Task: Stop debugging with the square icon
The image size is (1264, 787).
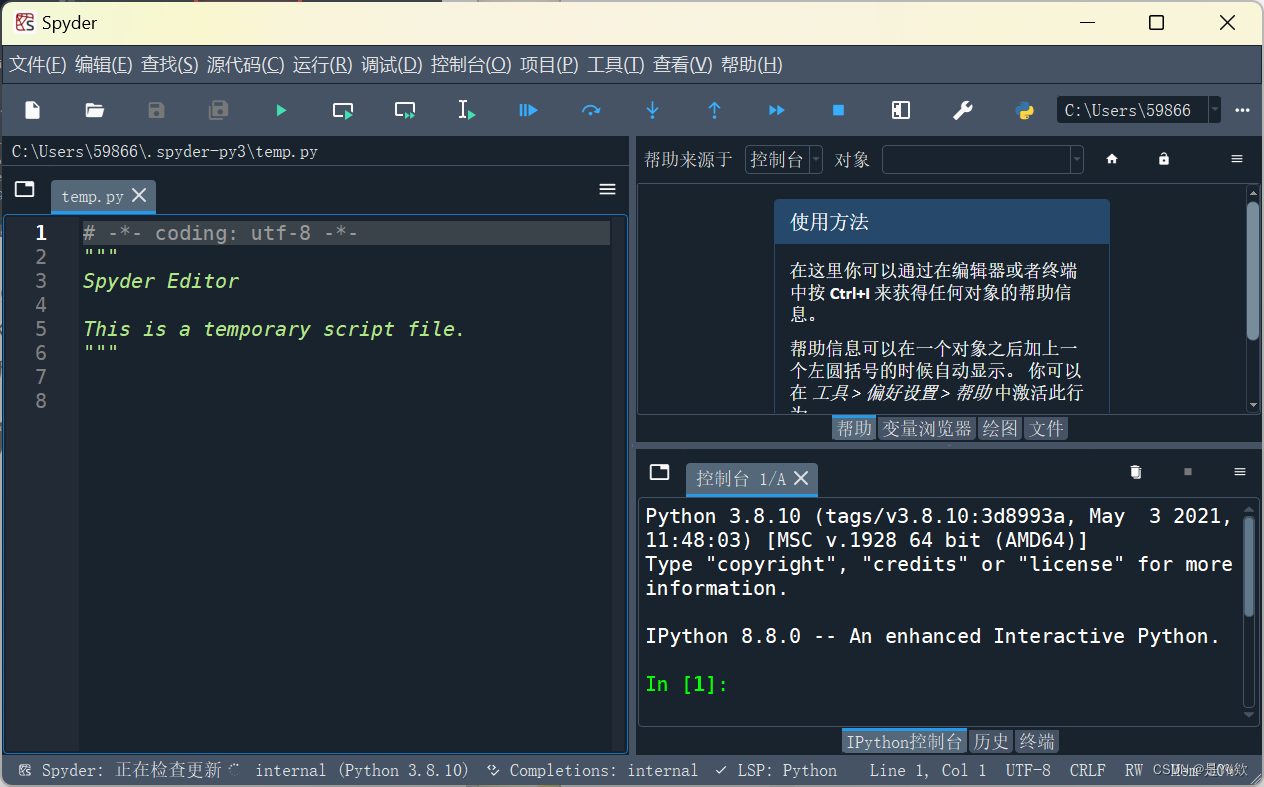Action: [839, 110]
